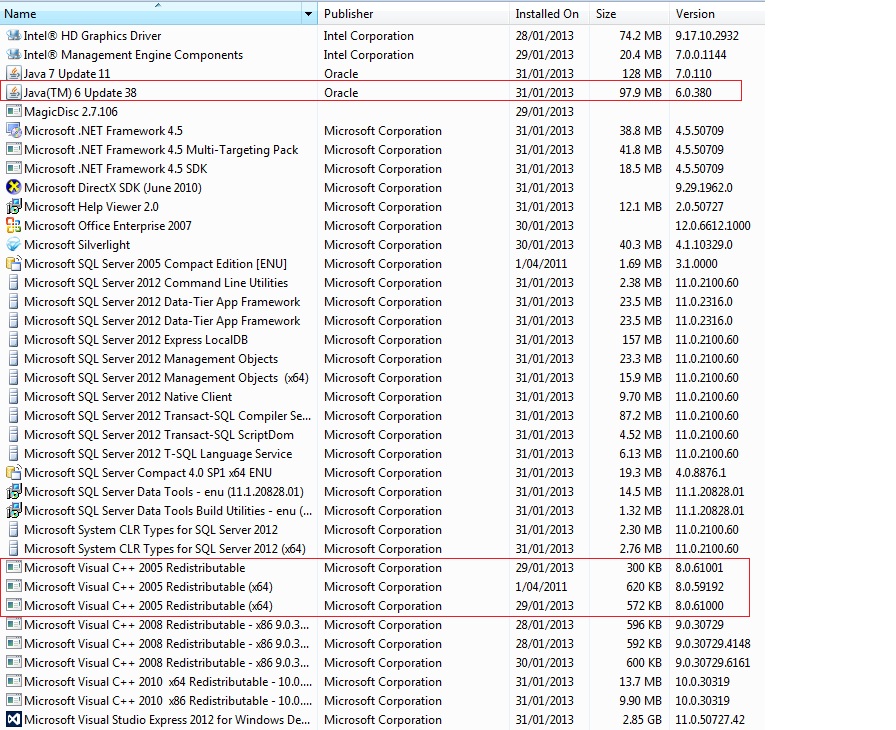The image size is (896, 730).
Task: Click the version 12.0.6612.1000 cell
Action: [713, 226]
